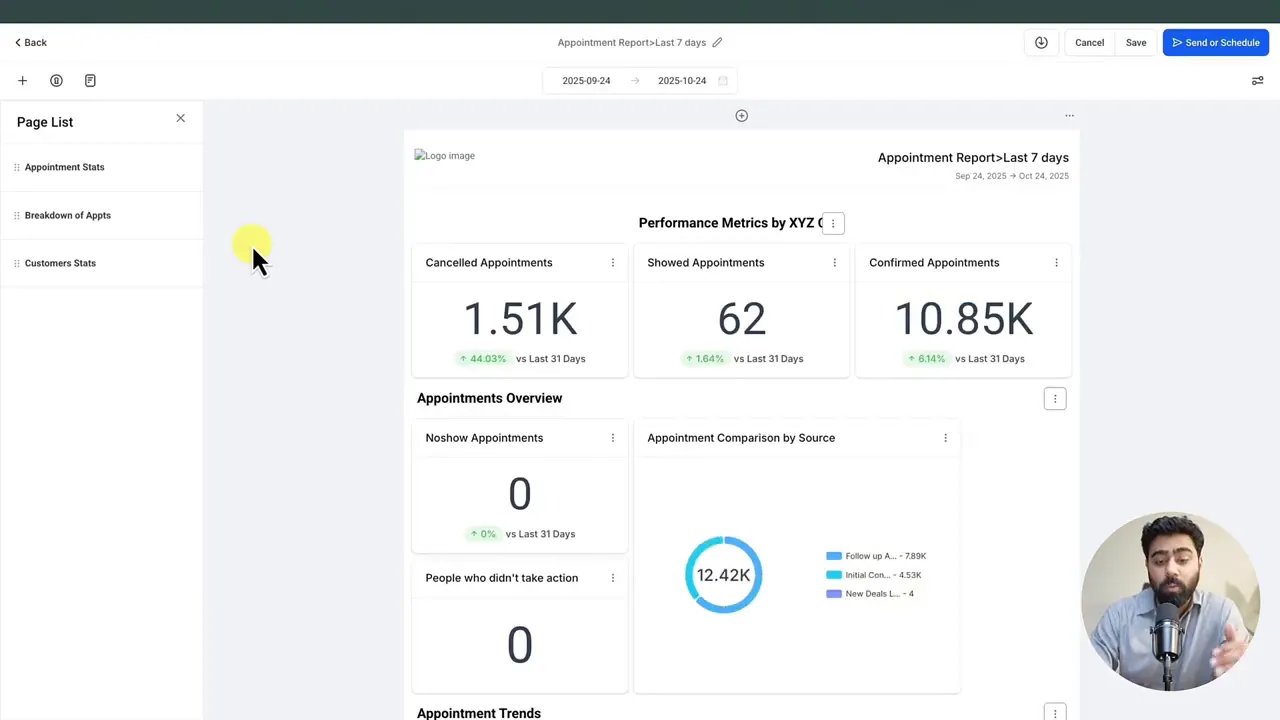Click the 44.03% change badge
1280x720 pixels.
point(482,358)
